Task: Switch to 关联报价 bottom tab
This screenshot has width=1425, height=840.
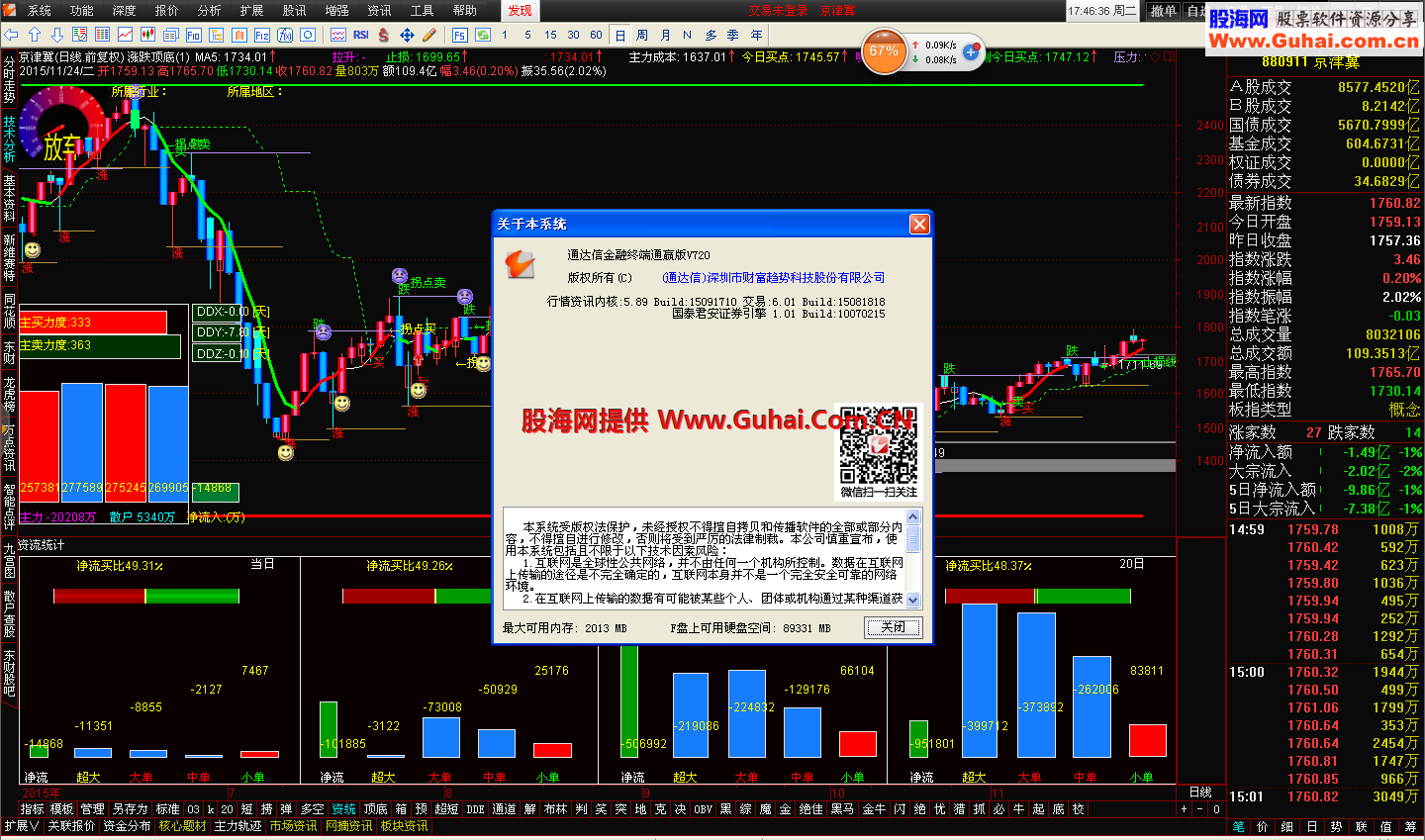Action: click(71, 826)
